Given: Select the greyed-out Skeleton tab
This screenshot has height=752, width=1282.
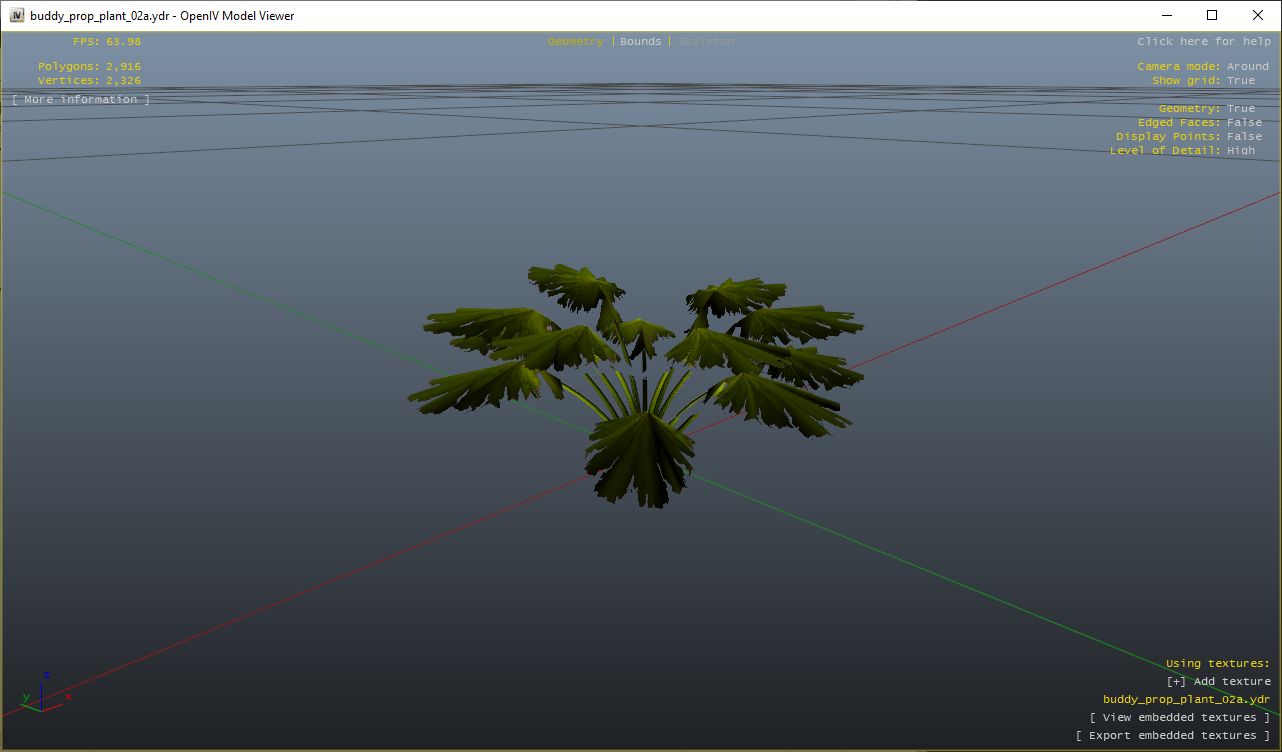Looking at the screenshot, I should 706,42.
